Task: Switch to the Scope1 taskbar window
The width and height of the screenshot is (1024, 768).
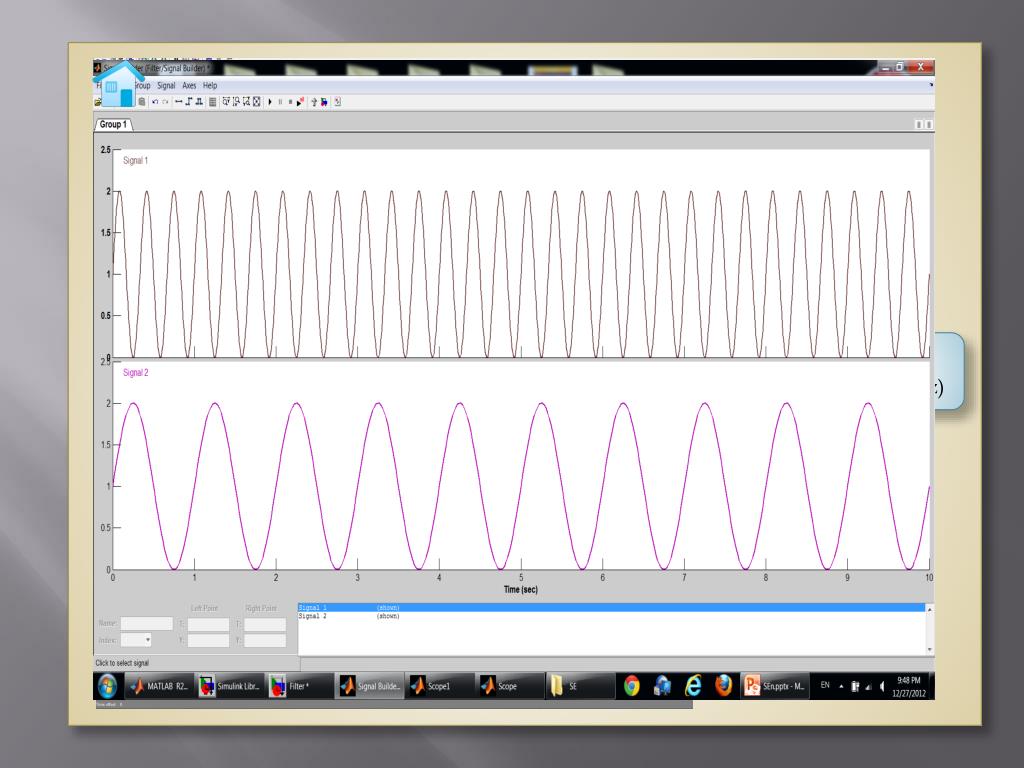Action: coord(441,686)
